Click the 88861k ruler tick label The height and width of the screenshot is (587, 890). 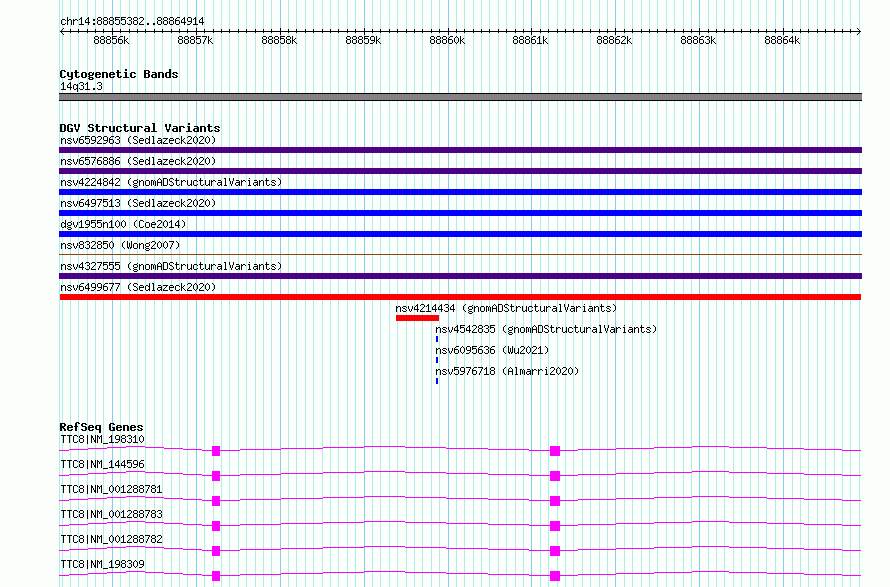(530, 40)
